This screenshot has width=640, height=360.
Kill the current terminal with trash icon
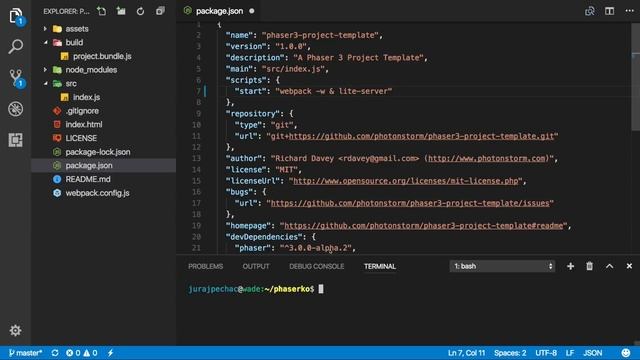click(589, 266)
